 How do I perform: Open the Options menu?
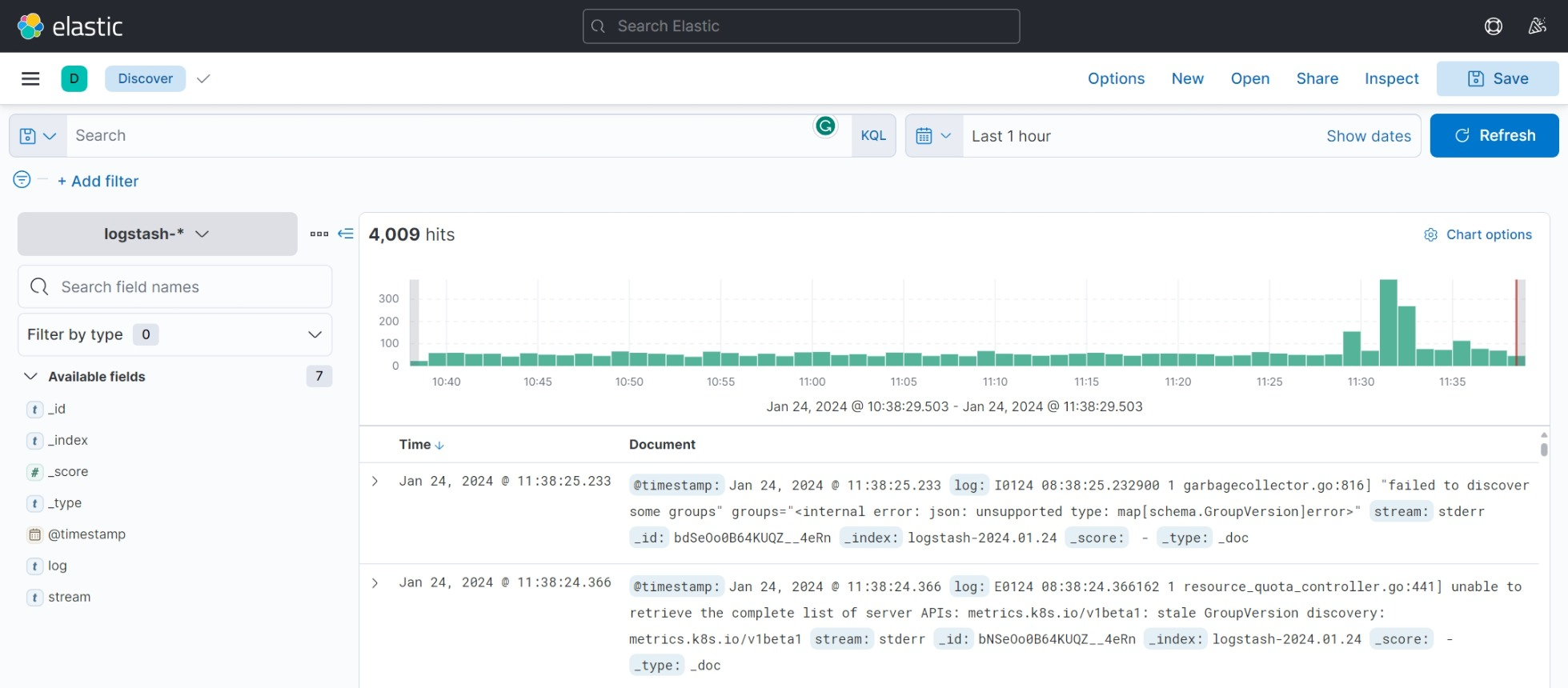(1116, 78)
